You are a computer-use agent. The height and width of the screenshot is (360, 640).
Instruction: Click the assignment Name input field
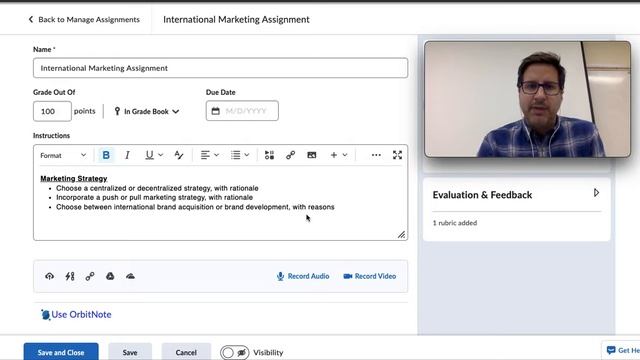click(x=220, y=68)
